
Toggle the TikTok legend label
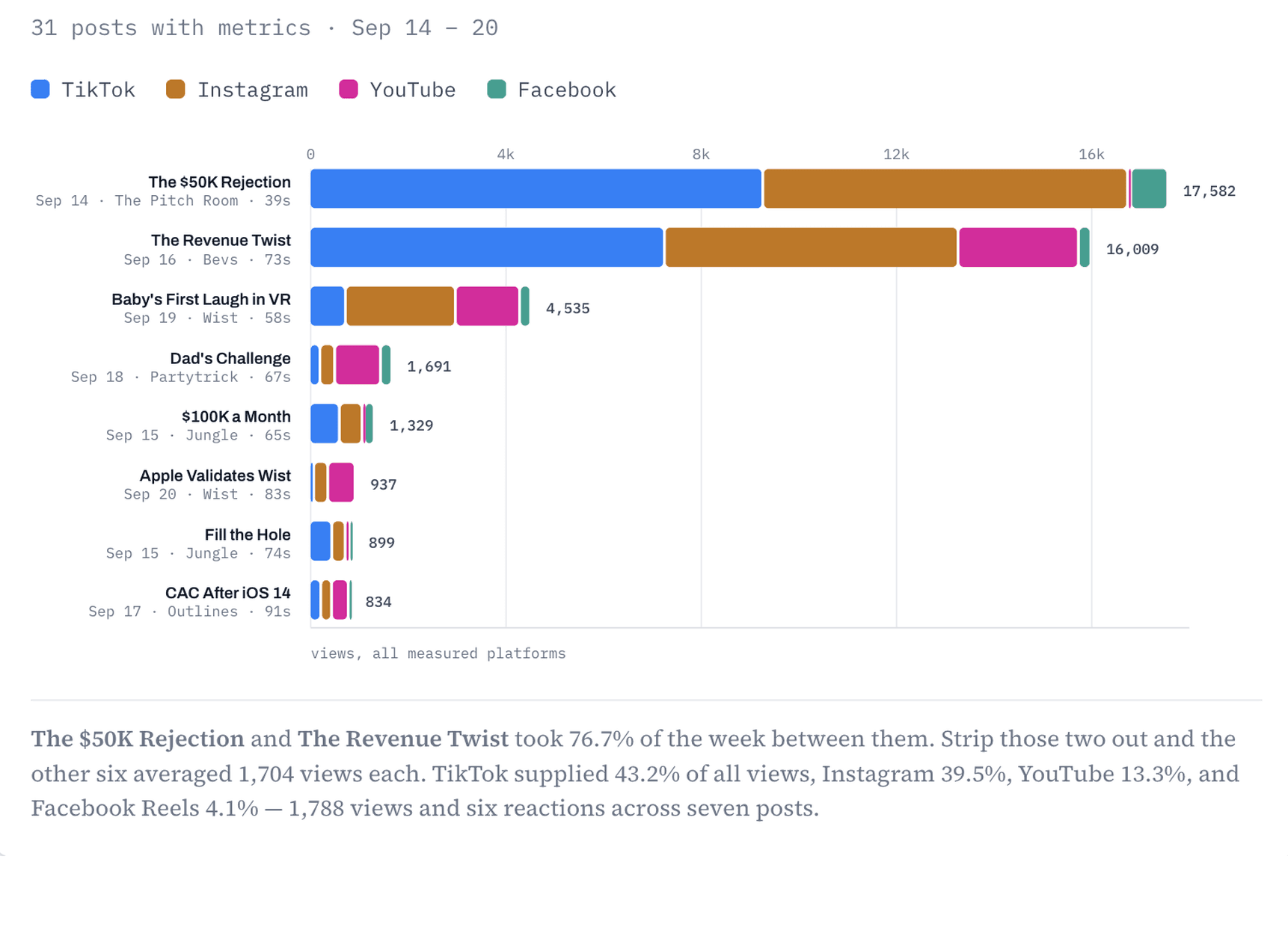click(98, 90)
